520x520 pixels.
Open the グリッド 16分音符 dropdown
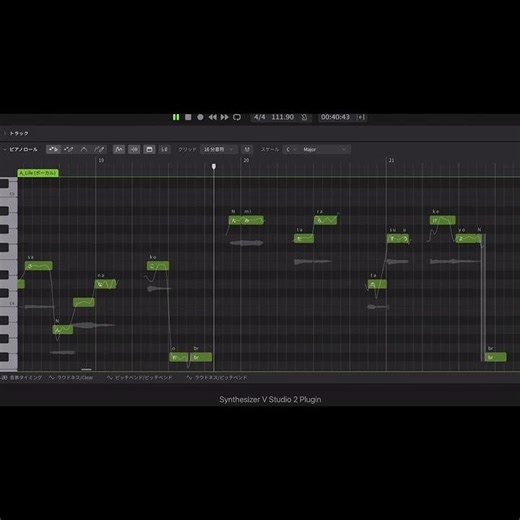pos(219,149)
